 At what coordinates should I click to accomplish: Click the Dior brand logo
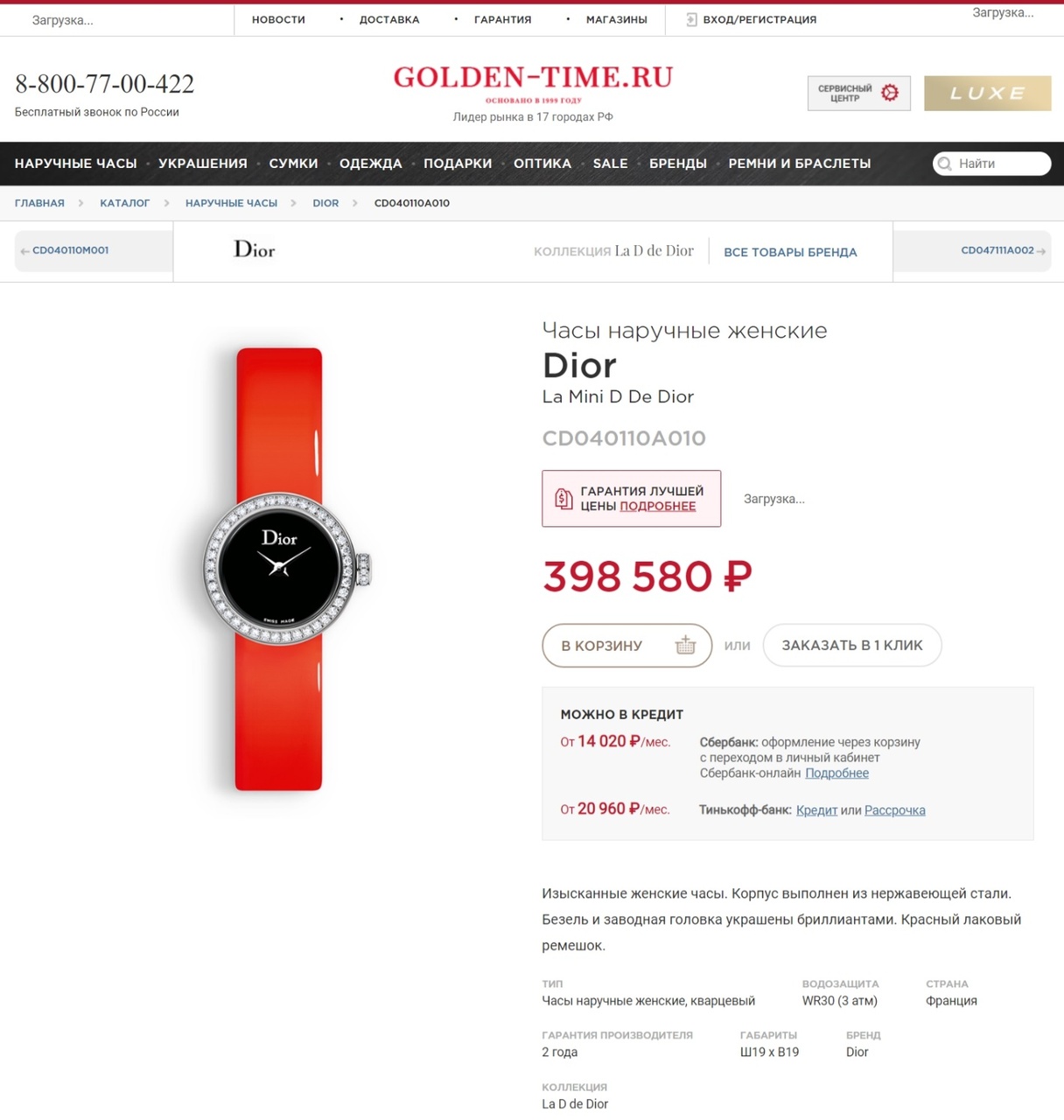[255, 250]
